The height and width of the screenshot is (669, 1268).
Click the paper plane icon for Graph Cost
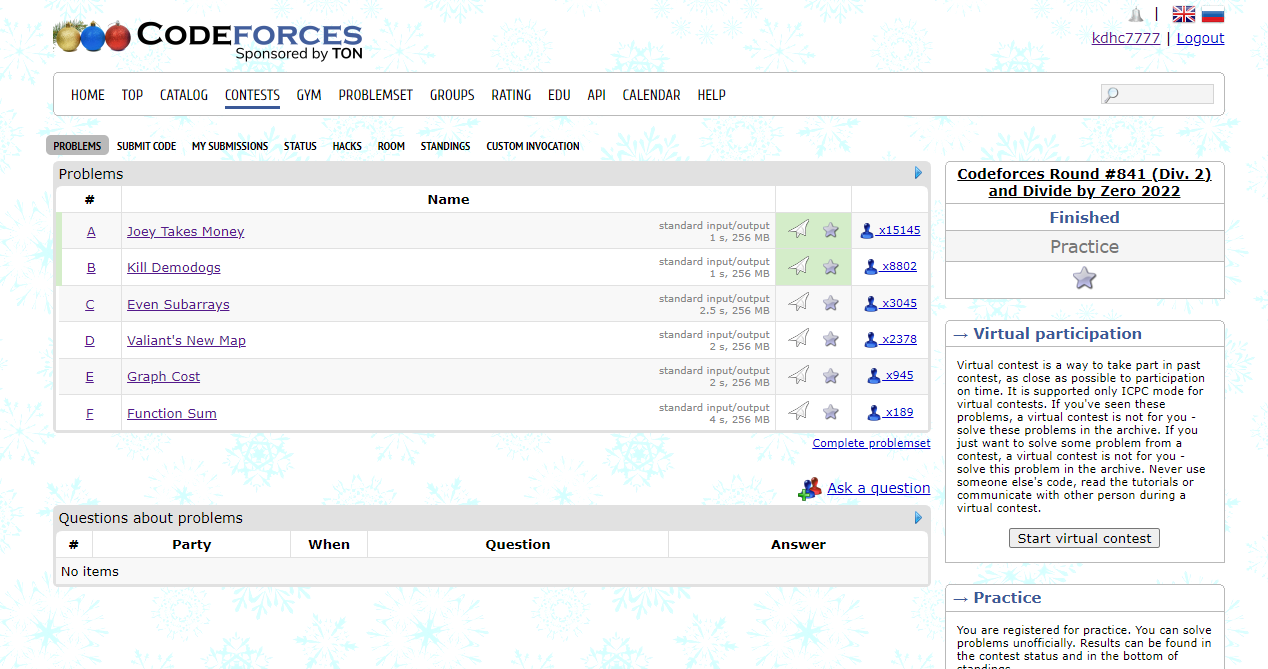(x=797, y=375)
